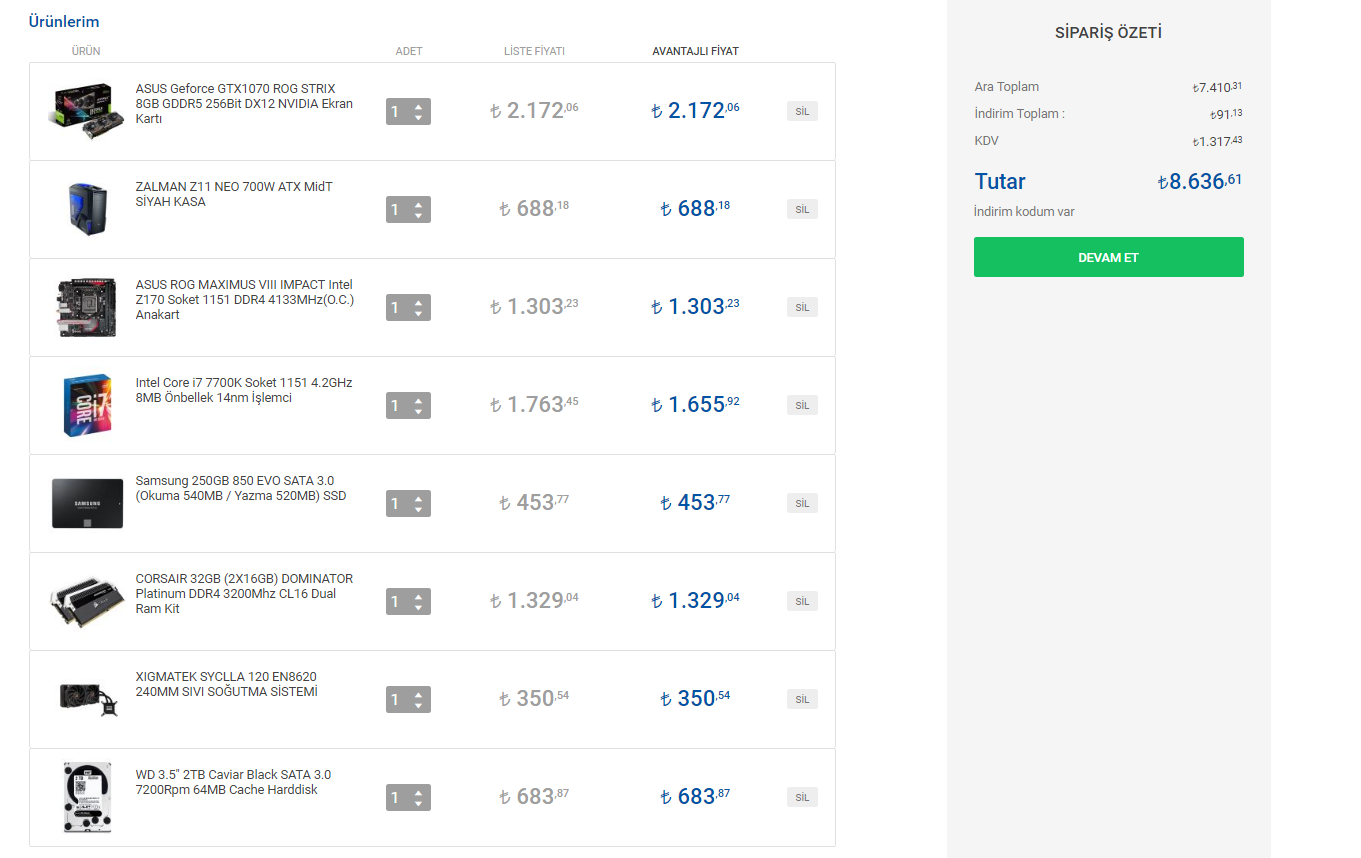Click the blue price 350,54
1361x858 pixels.
pyautogui.click(x=695, y=698)
